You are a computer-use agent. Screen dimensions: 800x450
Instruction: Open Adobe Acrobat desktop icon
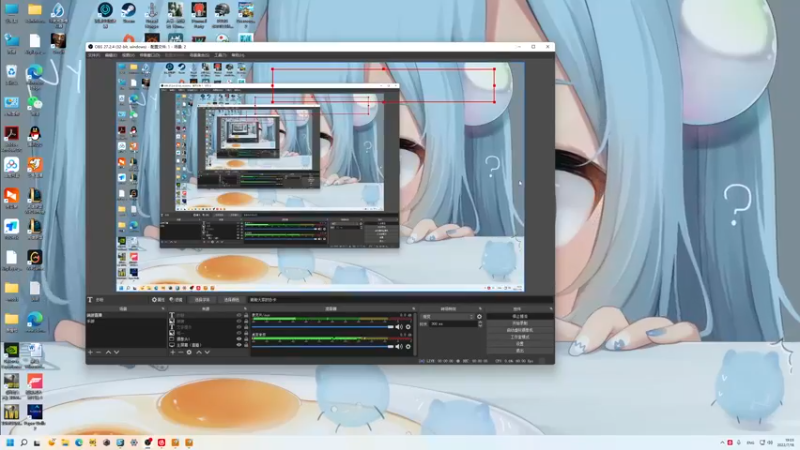click(11, 138)
